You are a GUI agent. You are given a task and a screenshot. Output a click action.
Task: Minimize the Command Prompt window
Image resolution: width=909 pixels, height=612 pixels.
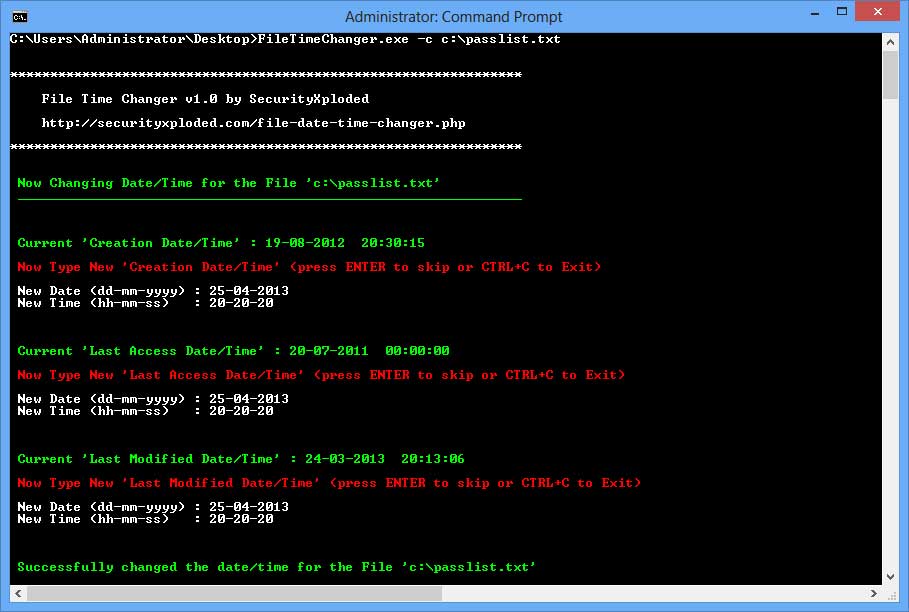[814, 12]
